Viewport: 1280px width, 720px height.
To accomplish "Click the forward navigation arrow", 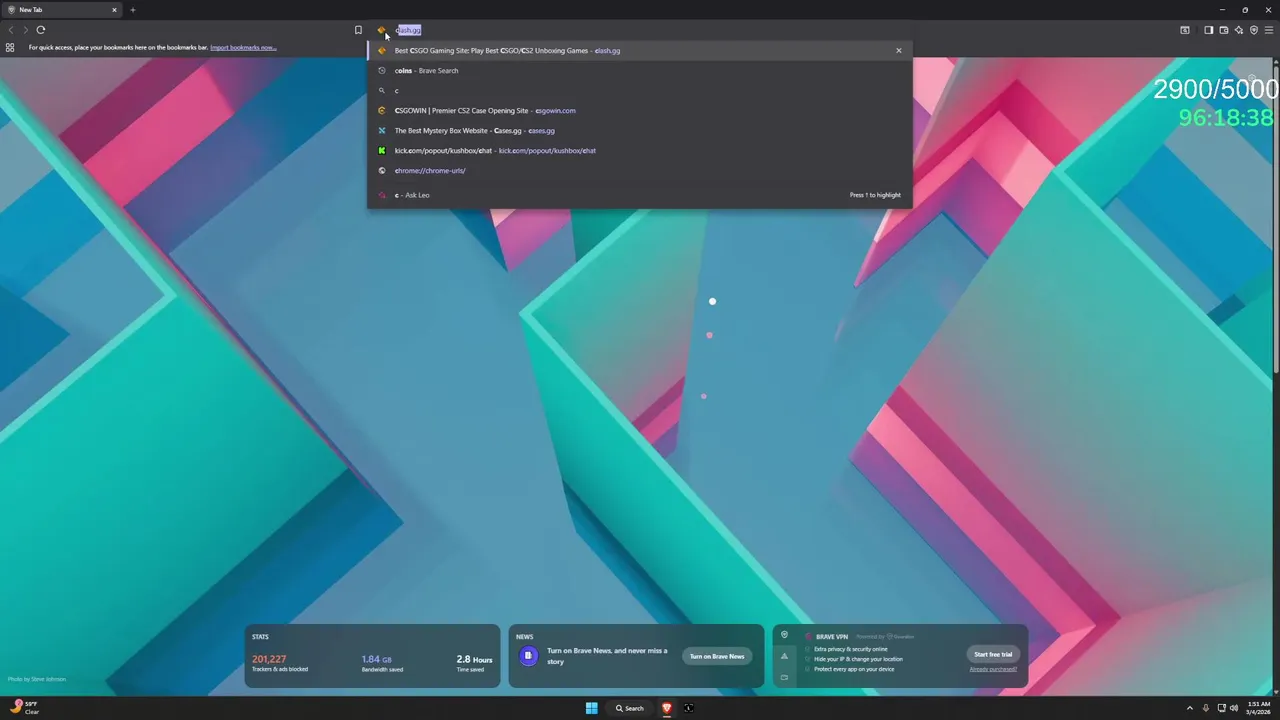I will [x=26, y=30].
